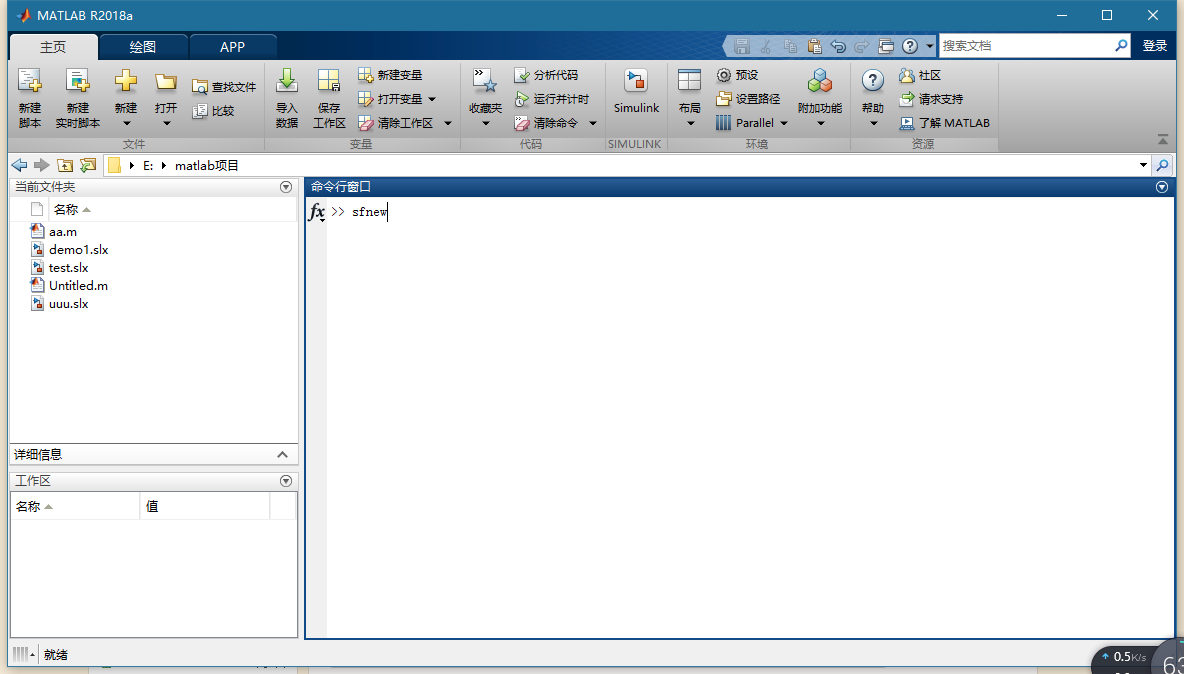
Task: Open the Parallel menu
Action: tap(745, 123)
